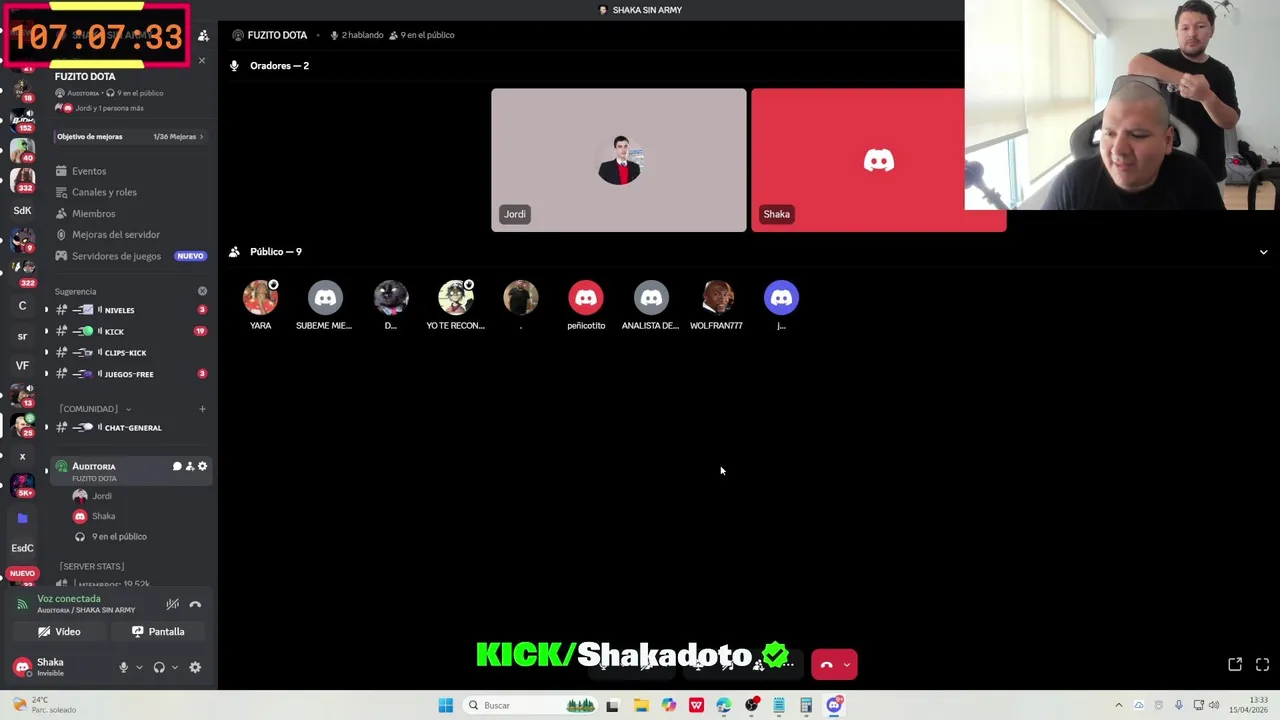The image size is (1280, 720).
Task: Open Discord taskbar icon
Action: 834,705
